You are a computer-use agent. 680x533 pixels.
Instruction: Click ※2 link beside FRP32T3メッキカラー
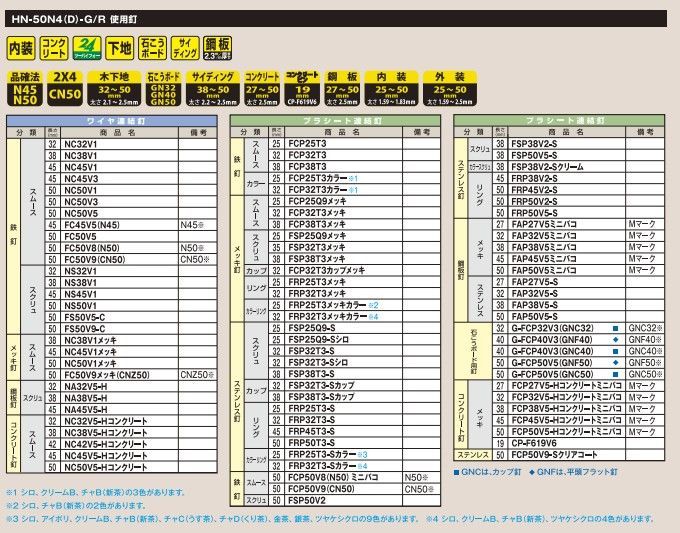click(373, 304)
